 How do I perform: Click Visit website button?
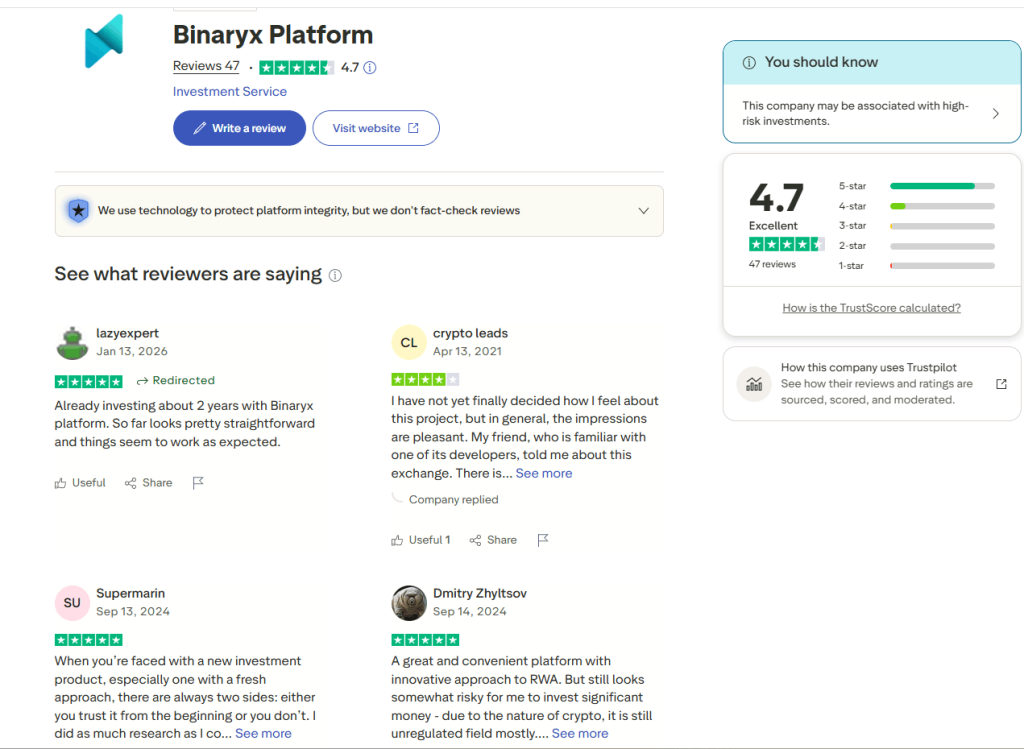(376, 128)
